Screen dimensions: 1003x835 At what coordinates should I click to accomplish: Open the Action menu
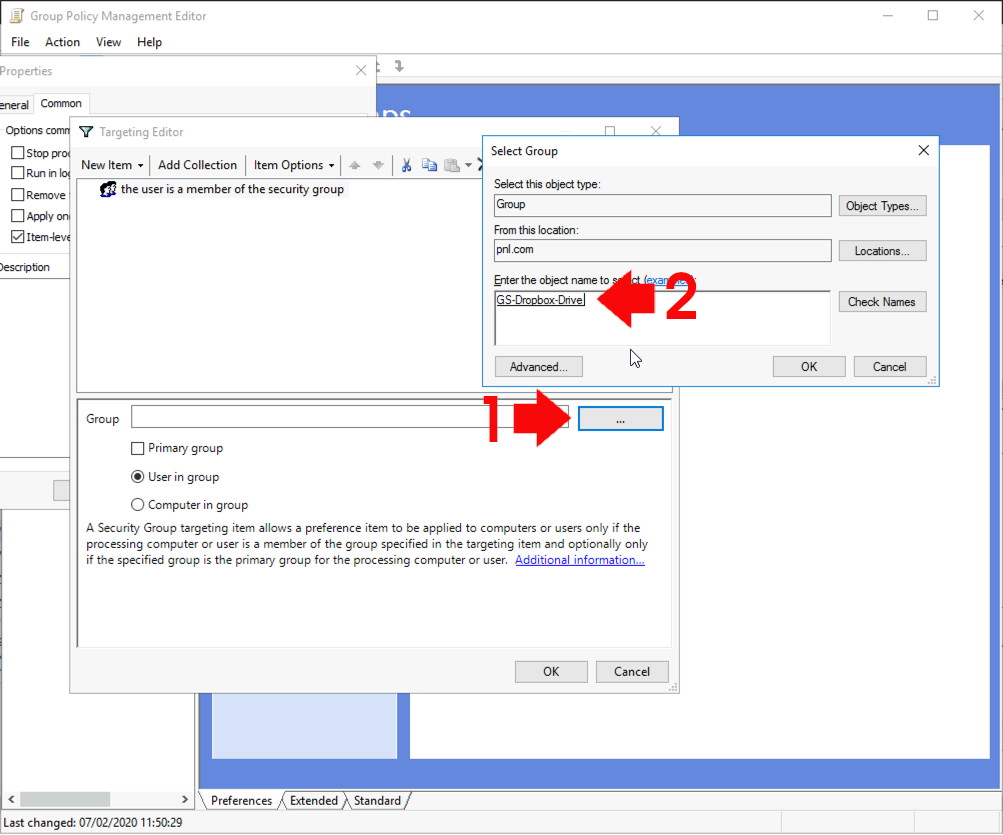point(62,42)
